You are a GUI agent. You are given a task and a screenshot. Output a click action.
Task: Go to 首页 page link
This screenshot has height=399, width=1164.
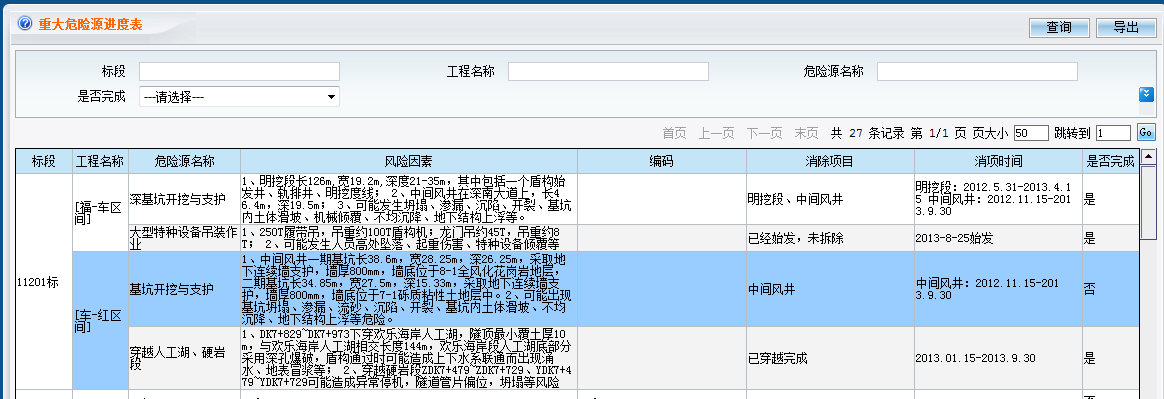pyautogui.click(x=674, y=133)
